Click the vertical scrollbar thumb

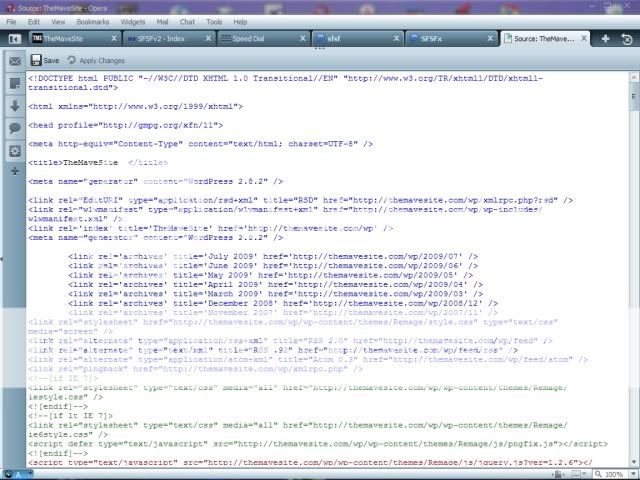click(x=634, y=96)
